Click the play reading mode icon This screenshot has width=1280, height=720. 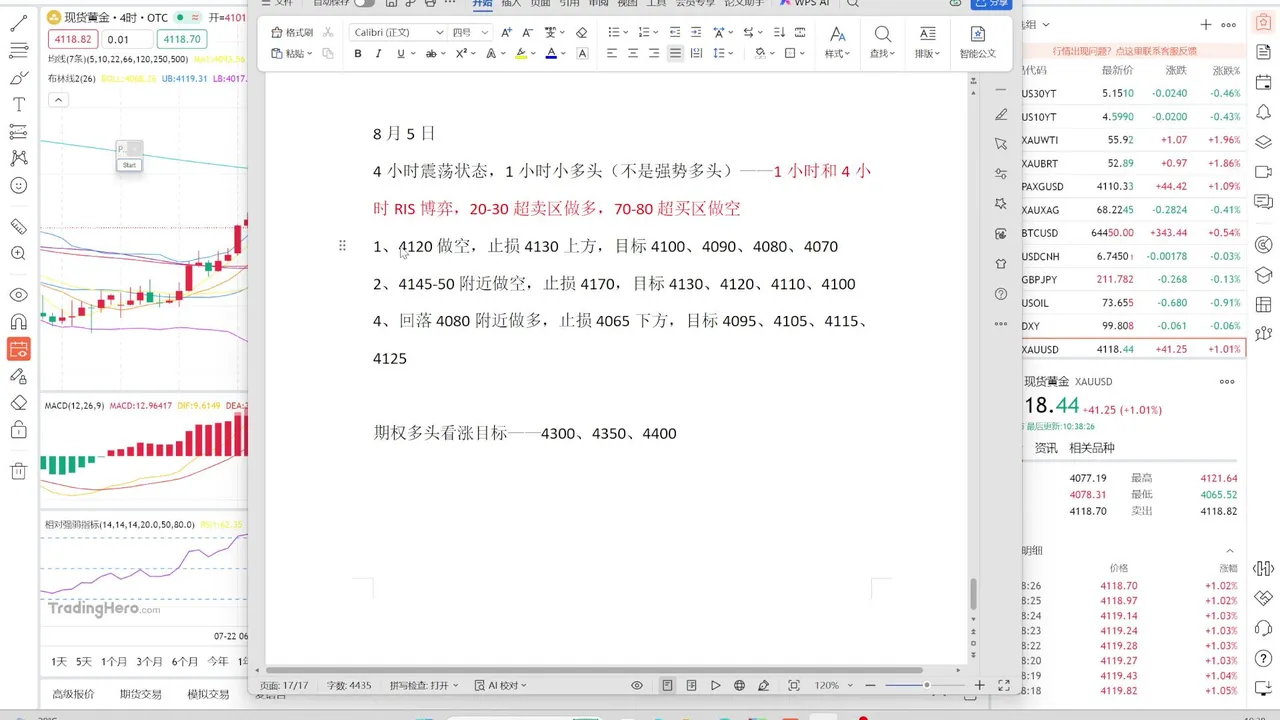(716, 686)
